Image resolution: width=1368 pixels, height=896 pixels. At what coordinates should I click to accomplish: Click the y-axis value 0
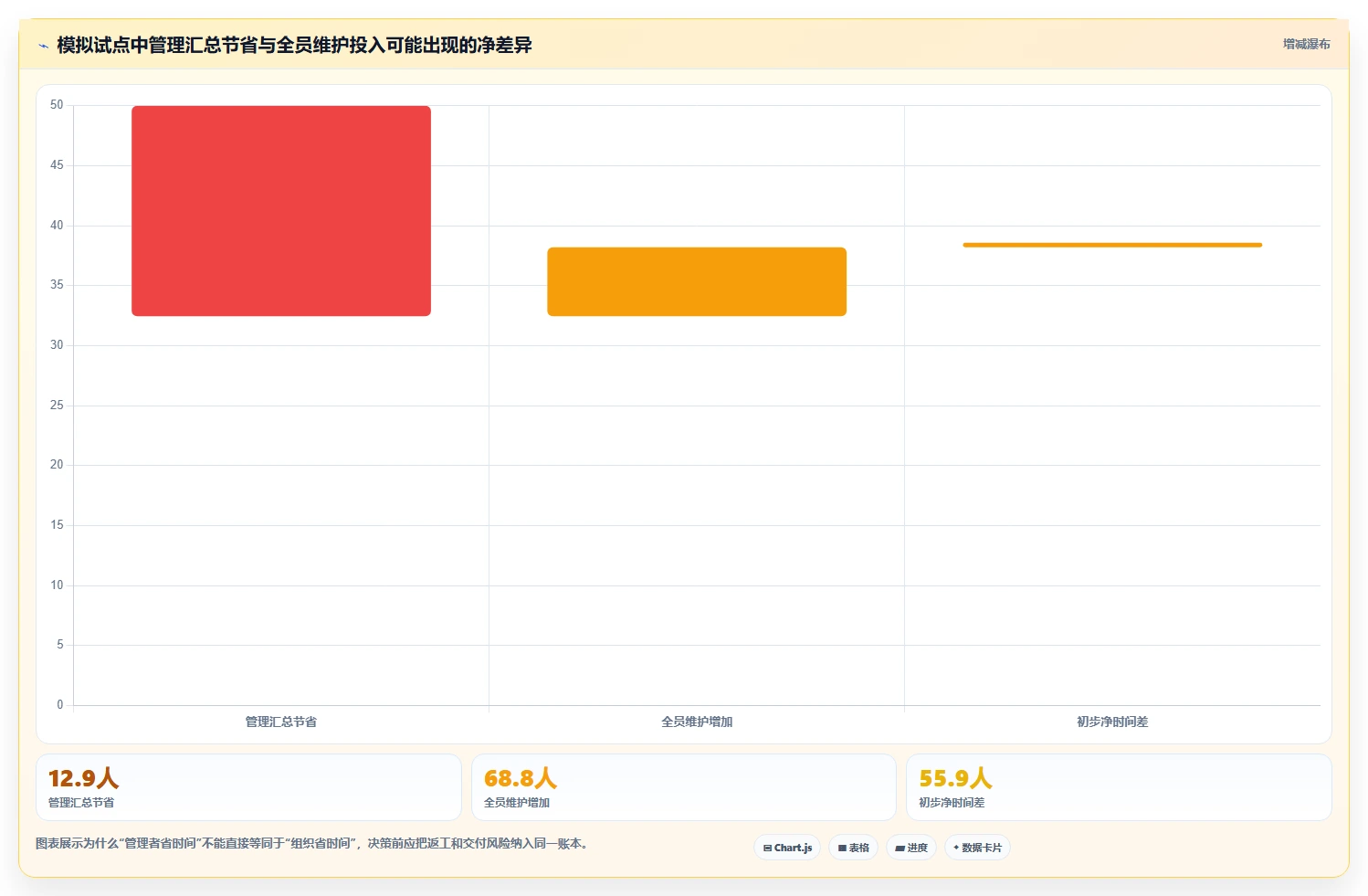[x=60, y=704]
